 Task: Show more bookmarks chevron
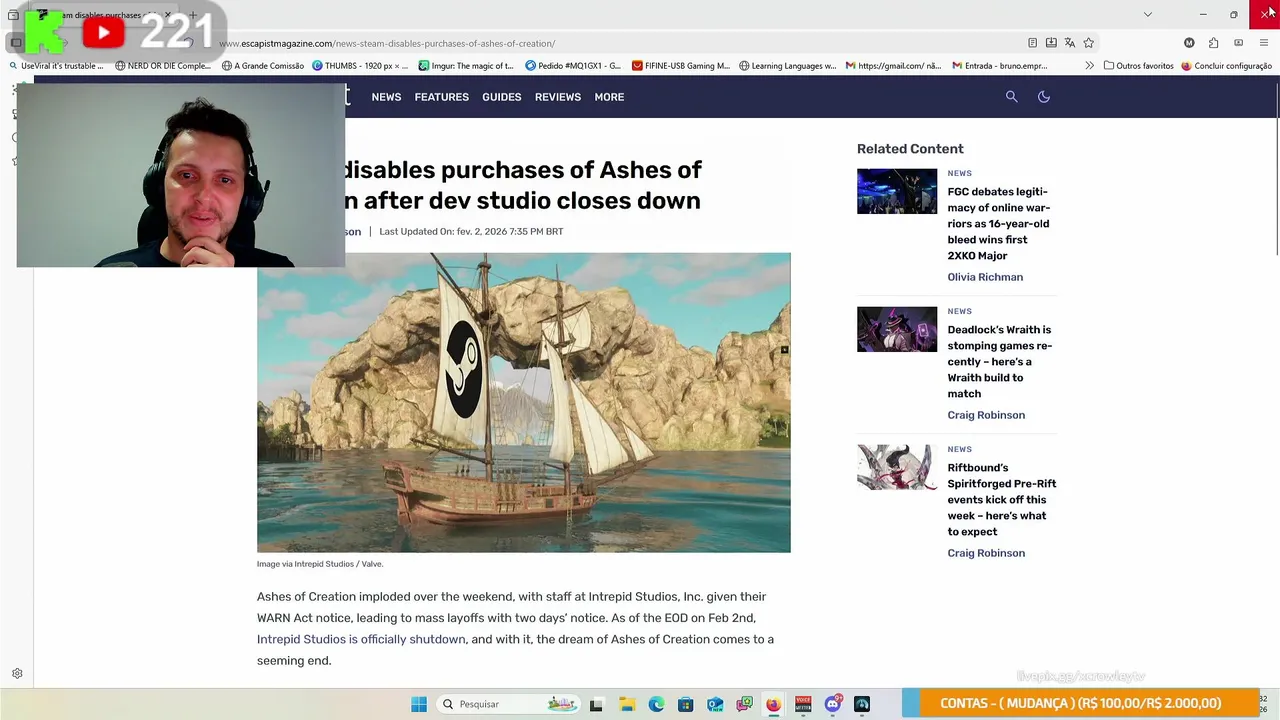coord(1089,66)
